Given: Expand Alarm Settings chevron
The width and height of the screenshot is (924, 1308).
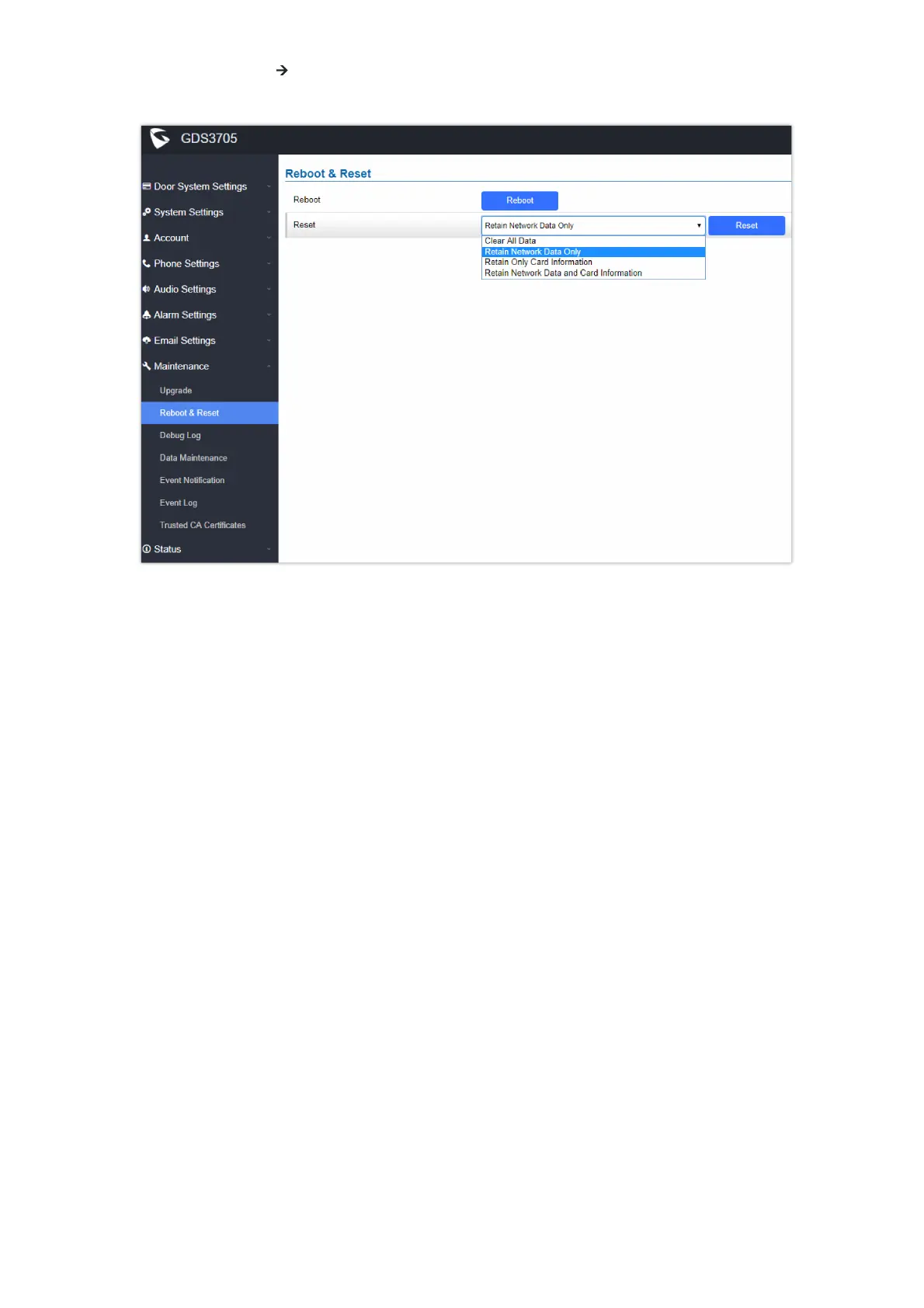Looking at the screenshot, I should (269, 315).
